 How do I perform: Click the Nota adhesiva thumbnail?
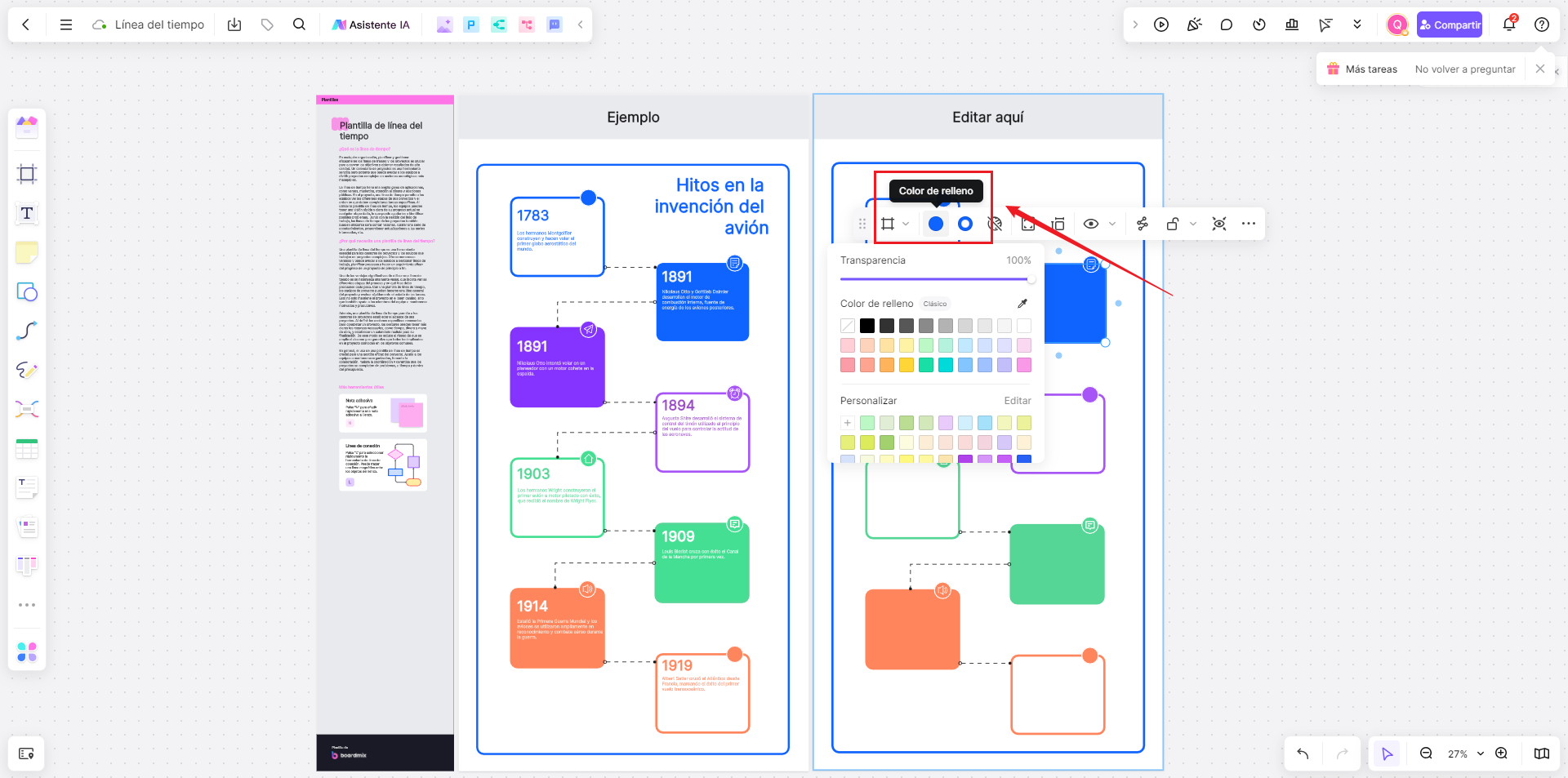[383, 414]
